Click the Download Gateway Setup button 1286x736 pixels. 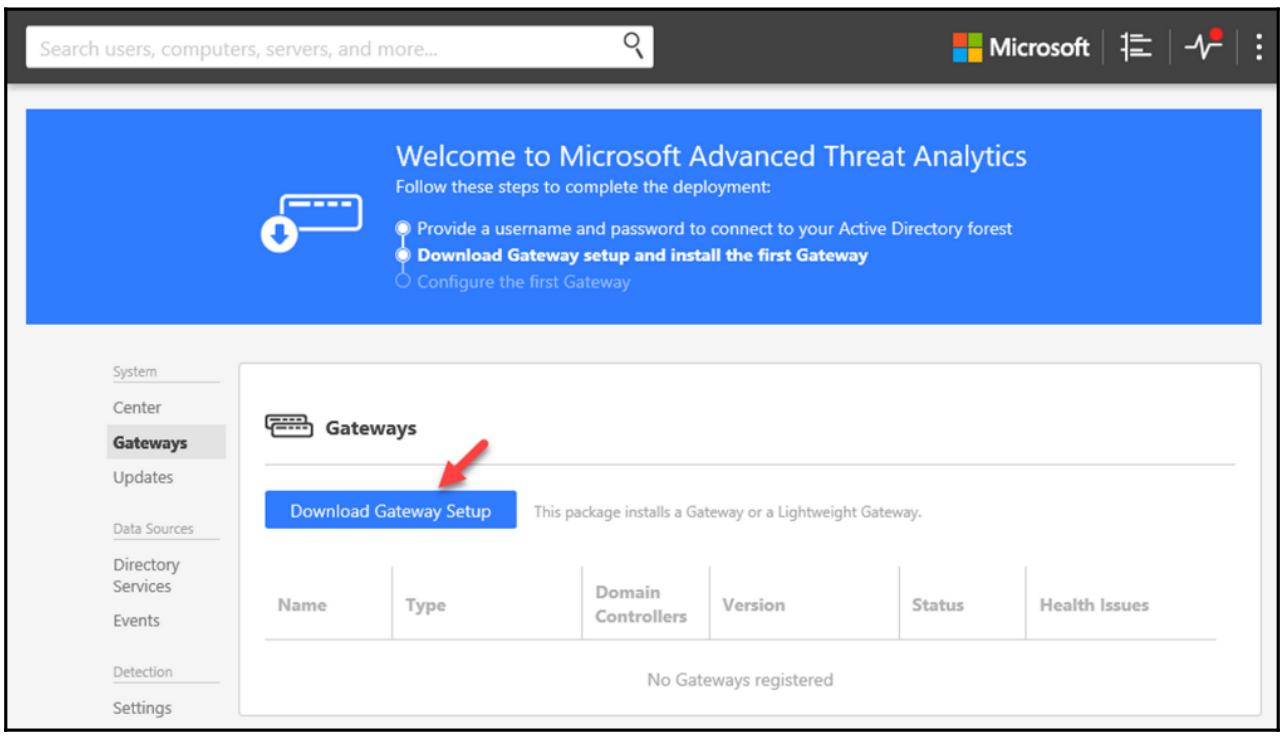point(390,510)
